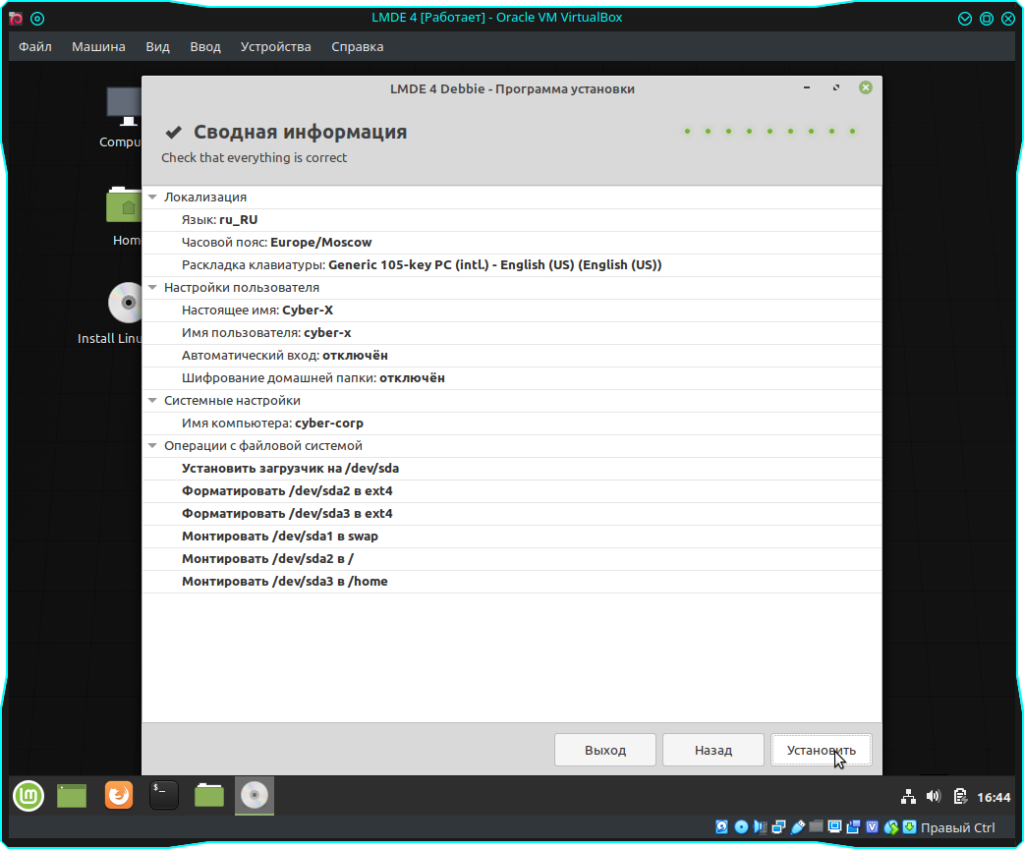The width and height of the screenshot is (1024, 849).
Task: Click the show desktop icon in panel
Action: 72,796
